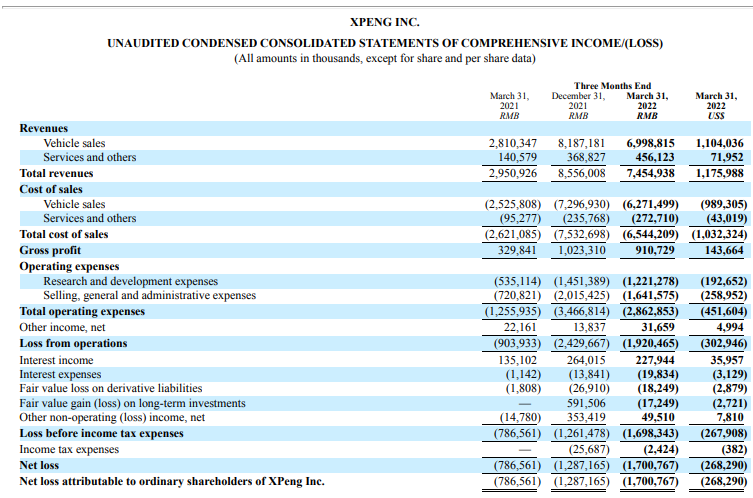The image size is (753, 498).
Task: Click Gross profit value 1,023,310
Action: (x=582, y=251)
